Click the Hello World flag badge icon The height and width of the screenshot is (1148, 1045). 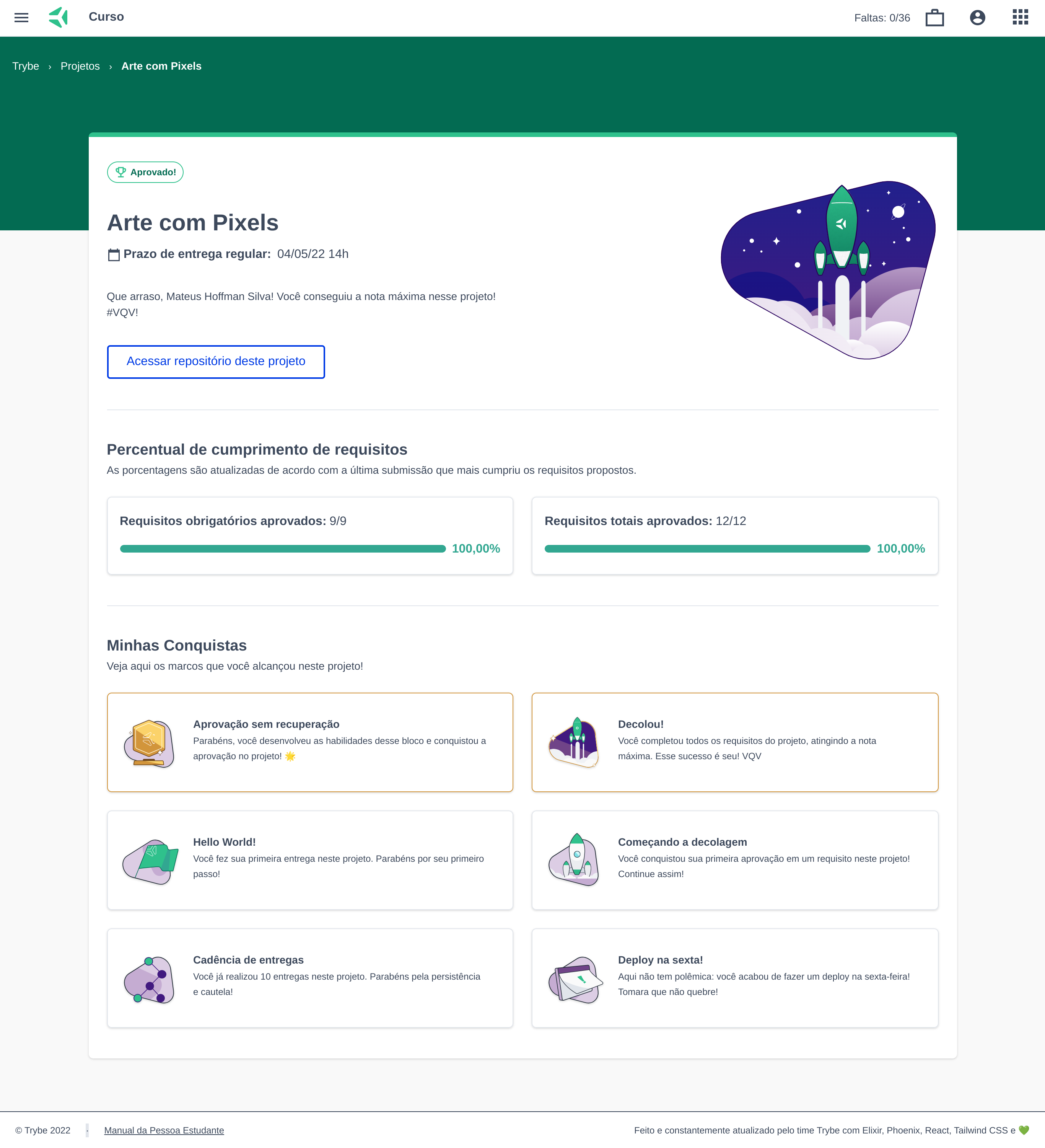150,861
